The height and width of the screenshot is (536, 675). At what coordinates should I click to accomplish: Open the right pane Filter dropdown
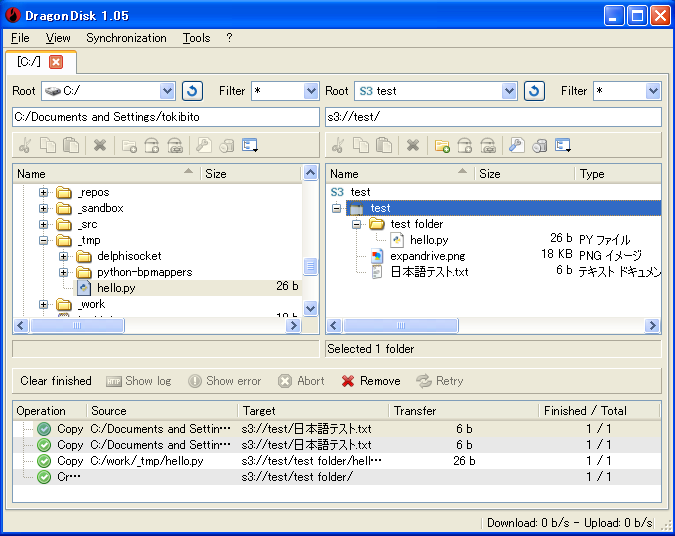click(653, 91)
